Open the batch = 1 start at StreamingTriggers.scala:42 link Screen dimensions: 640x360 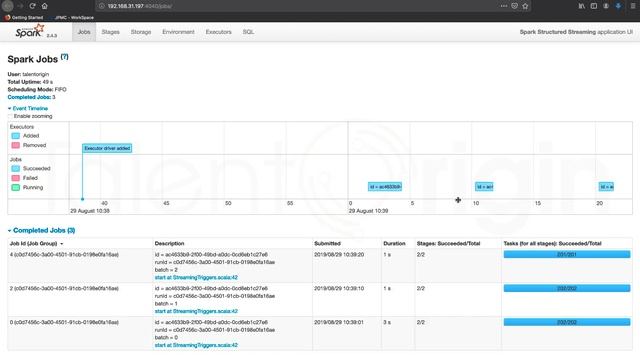point(196,311)
